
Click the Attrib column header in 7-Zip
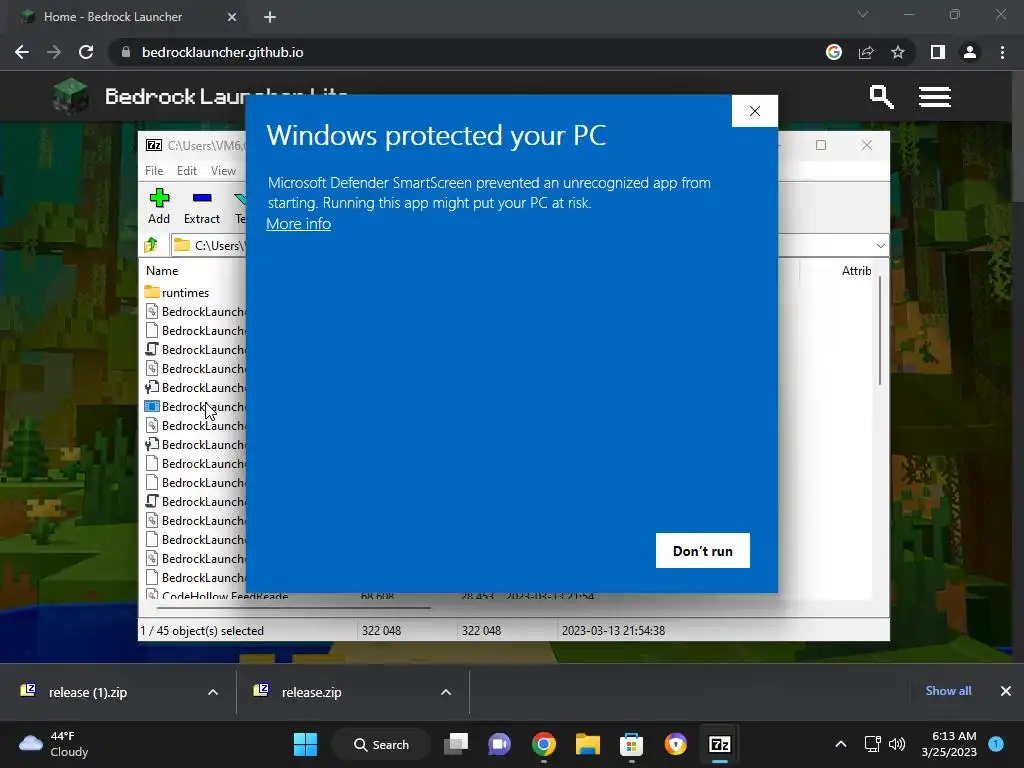tap(856, 270)
